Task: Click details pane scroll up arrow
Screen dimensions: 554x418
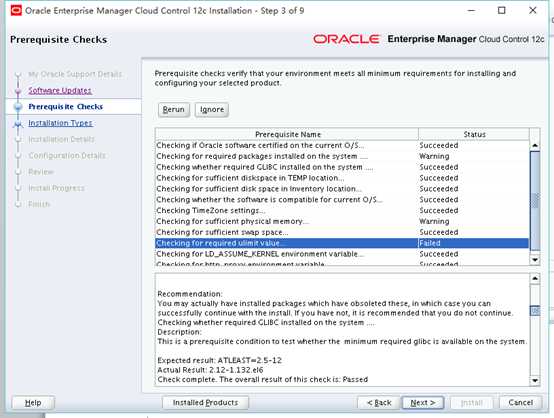Action: pos(535,278)
